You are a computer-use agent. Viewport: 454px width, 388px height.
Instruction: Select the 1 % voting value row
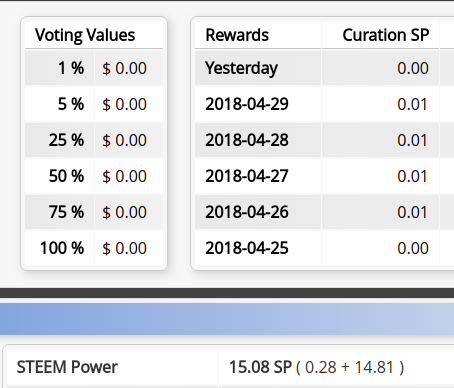(x=94, y=68)
